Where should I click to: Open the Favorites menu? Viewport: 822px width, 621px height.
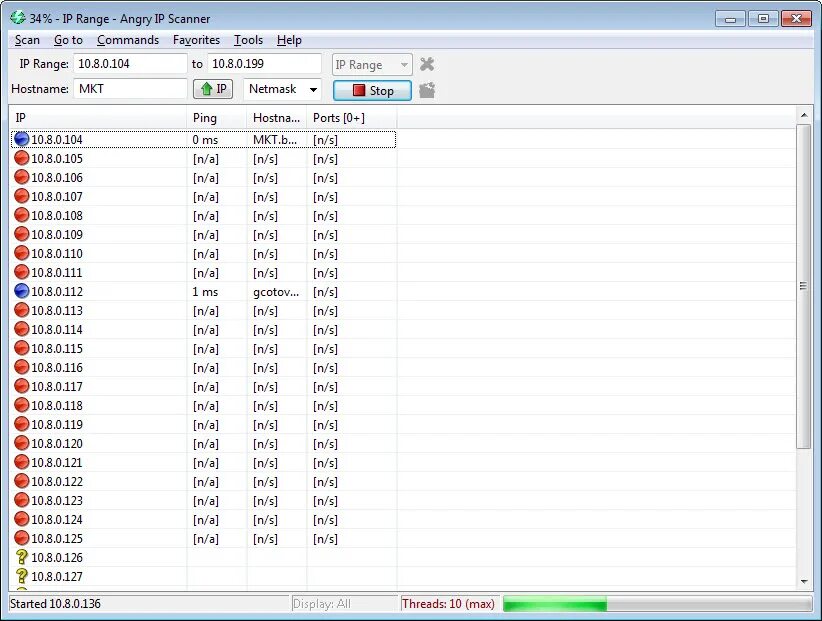(x=197, y=40)
